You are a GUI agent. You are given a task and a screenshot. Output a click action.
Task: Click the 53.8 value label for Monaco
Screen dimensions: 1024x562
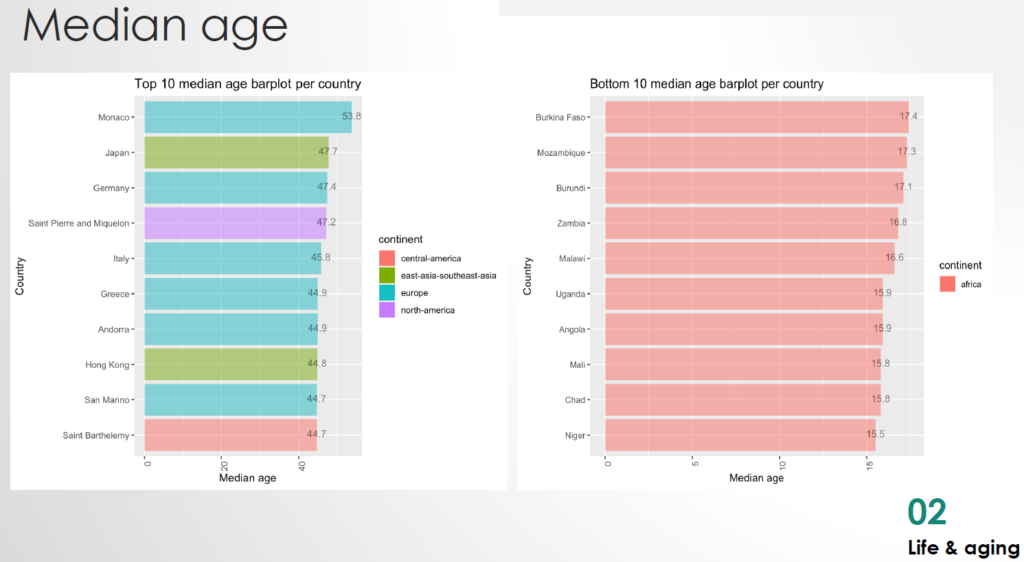pos(351,117)
